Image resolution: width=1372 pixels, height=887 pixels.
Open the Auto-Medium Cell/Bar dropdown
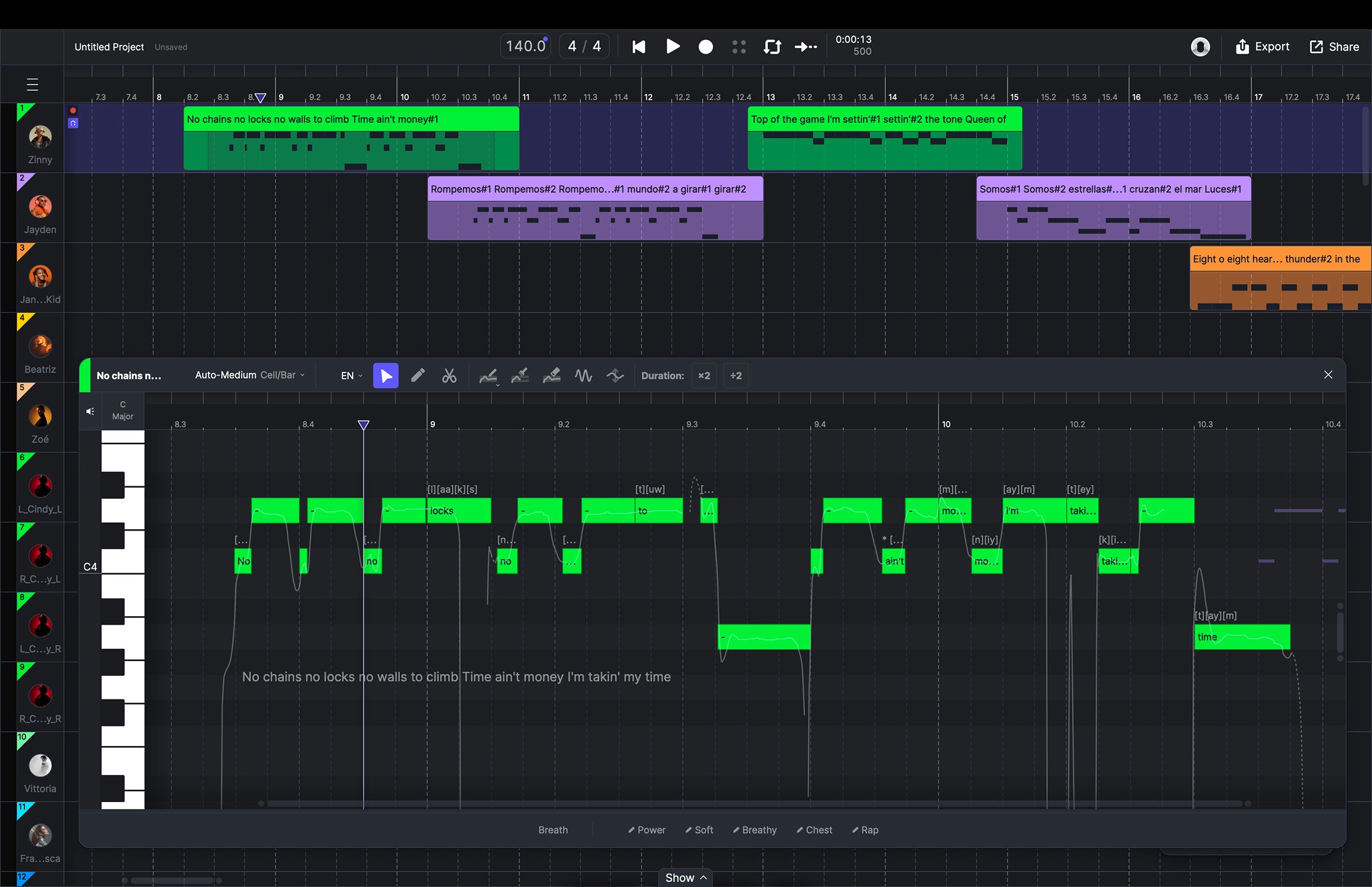[x=250, y=375]
